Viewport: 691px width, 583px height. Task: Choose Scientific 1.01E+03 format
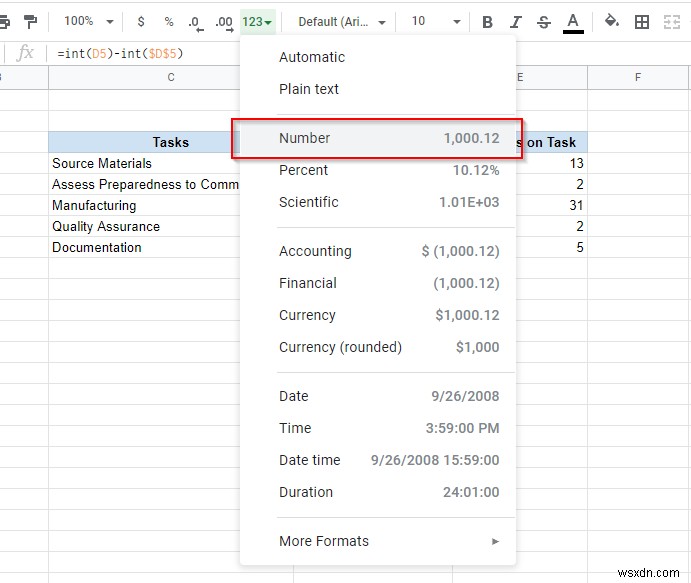(x=378, y=202)
